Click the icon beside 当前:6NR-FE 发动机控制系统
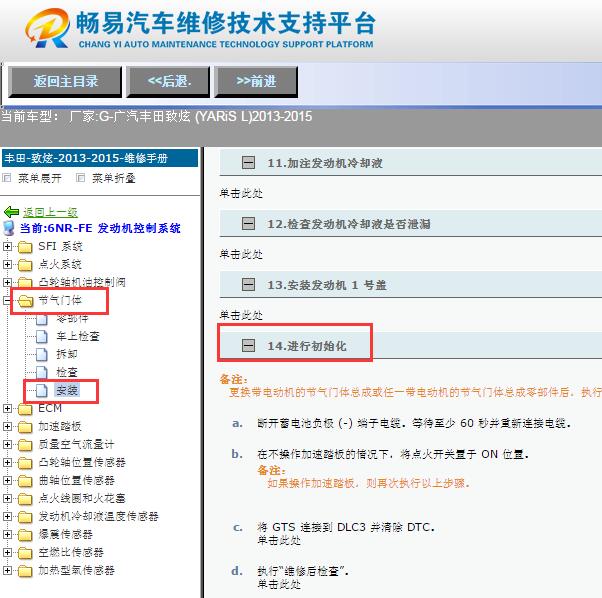This screenshot has height=598, width=602. point(8,228)
